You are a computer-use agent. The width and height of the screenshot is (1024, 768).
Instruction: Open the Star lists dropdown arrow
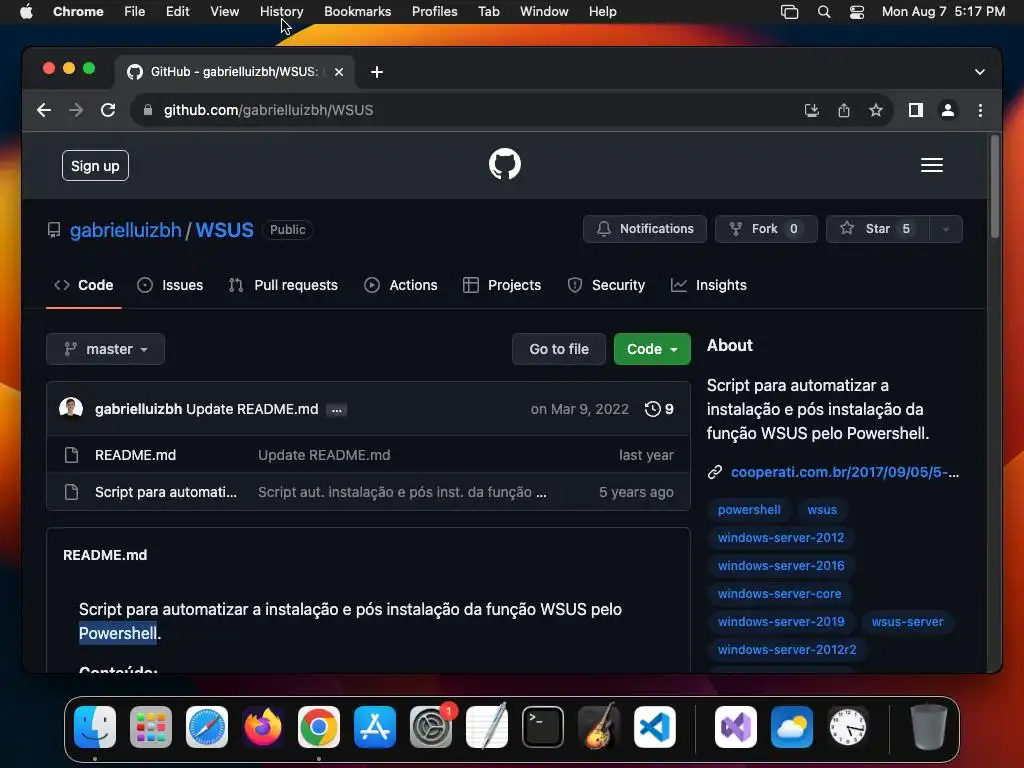(946, 229)
